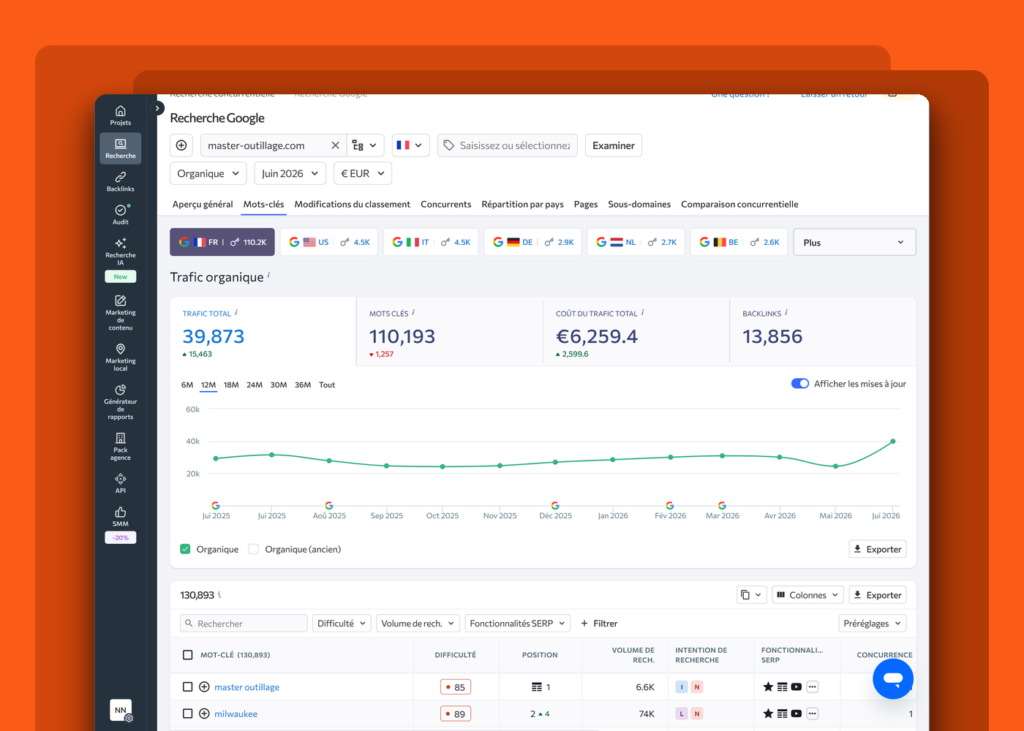1024x731 pixels.
Task: Open the blue chat support bubble
Action: point(893,679)
